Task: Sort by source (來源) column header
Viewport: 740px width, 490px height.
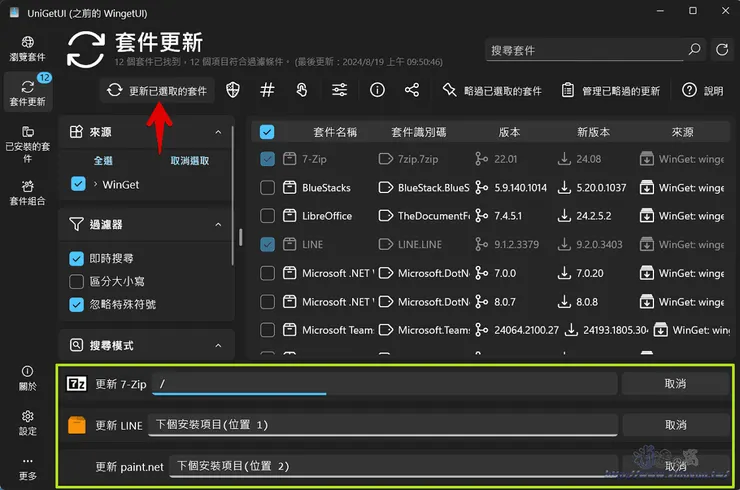Action: 682,132
